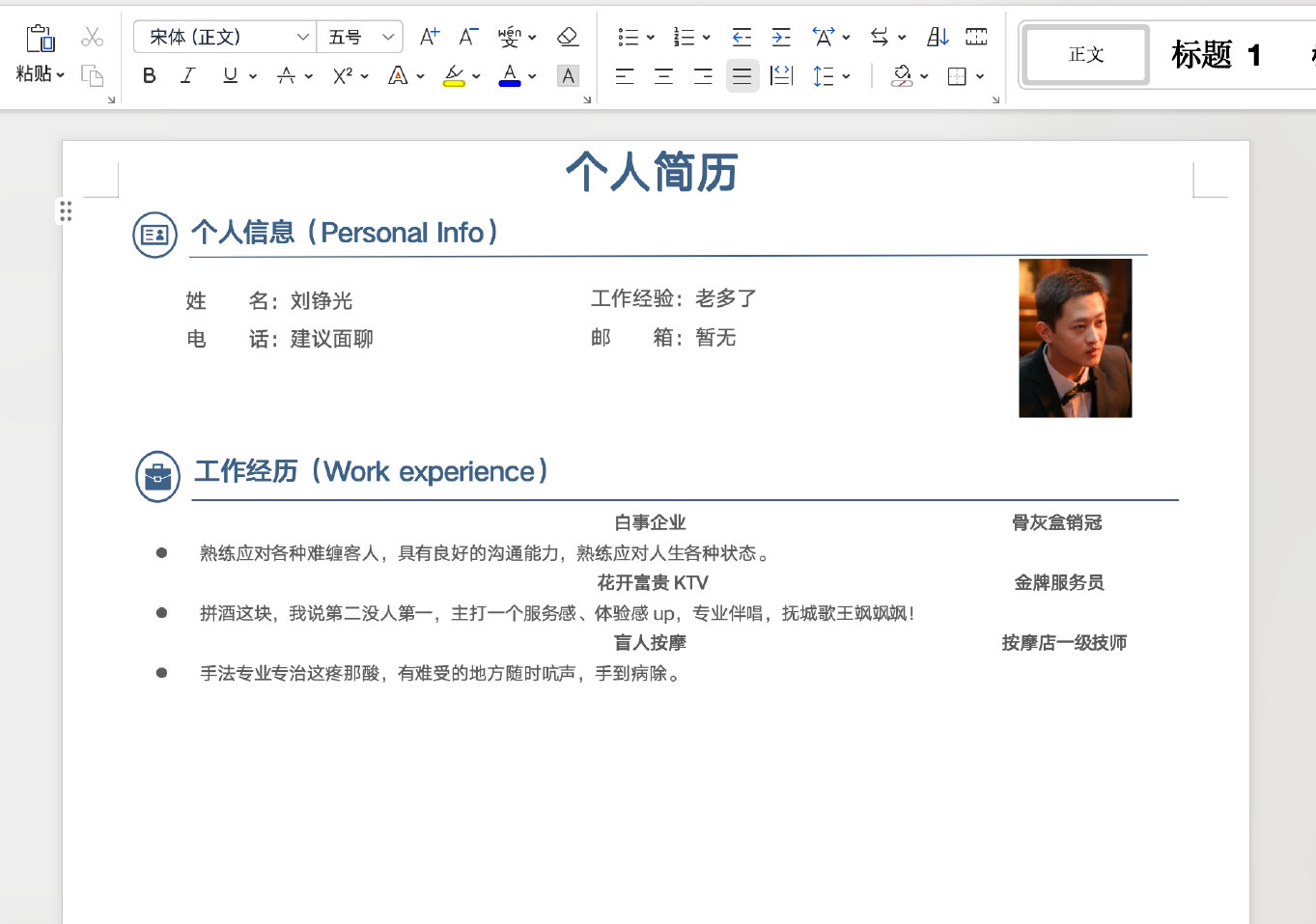The height and width of the screenshot is (924, 1316).
Task: Click the 个人简历 title text
Action: (652, 172)
